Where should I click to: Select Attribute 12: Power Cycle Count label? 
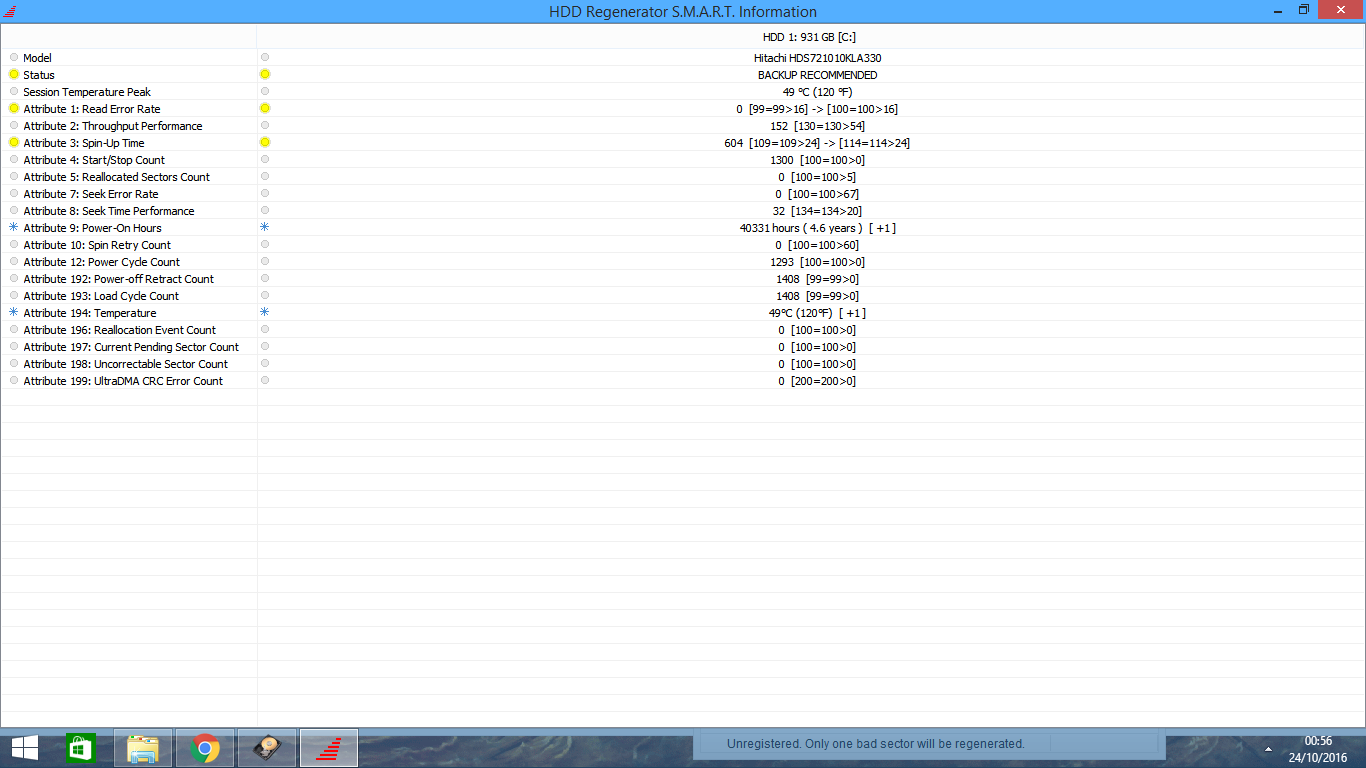(x=102, y=262)
